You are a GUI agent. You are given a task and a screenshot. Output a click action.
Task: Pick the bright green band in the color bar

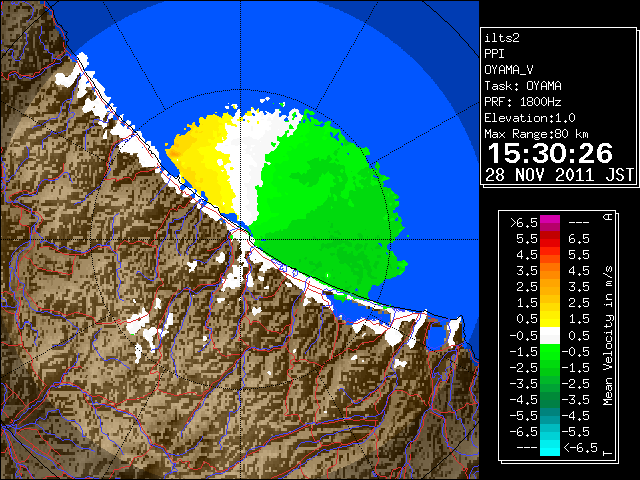point(550,352)
